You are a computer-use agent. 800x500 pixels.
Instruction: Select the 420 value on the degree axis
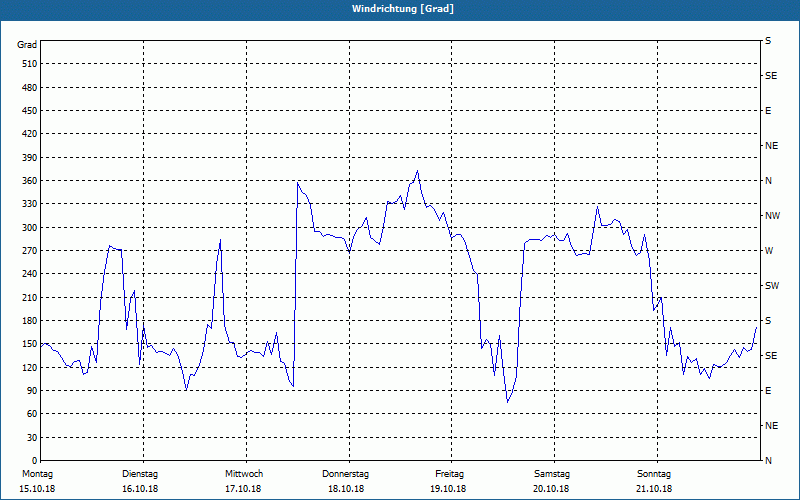(x=30, y=134)
